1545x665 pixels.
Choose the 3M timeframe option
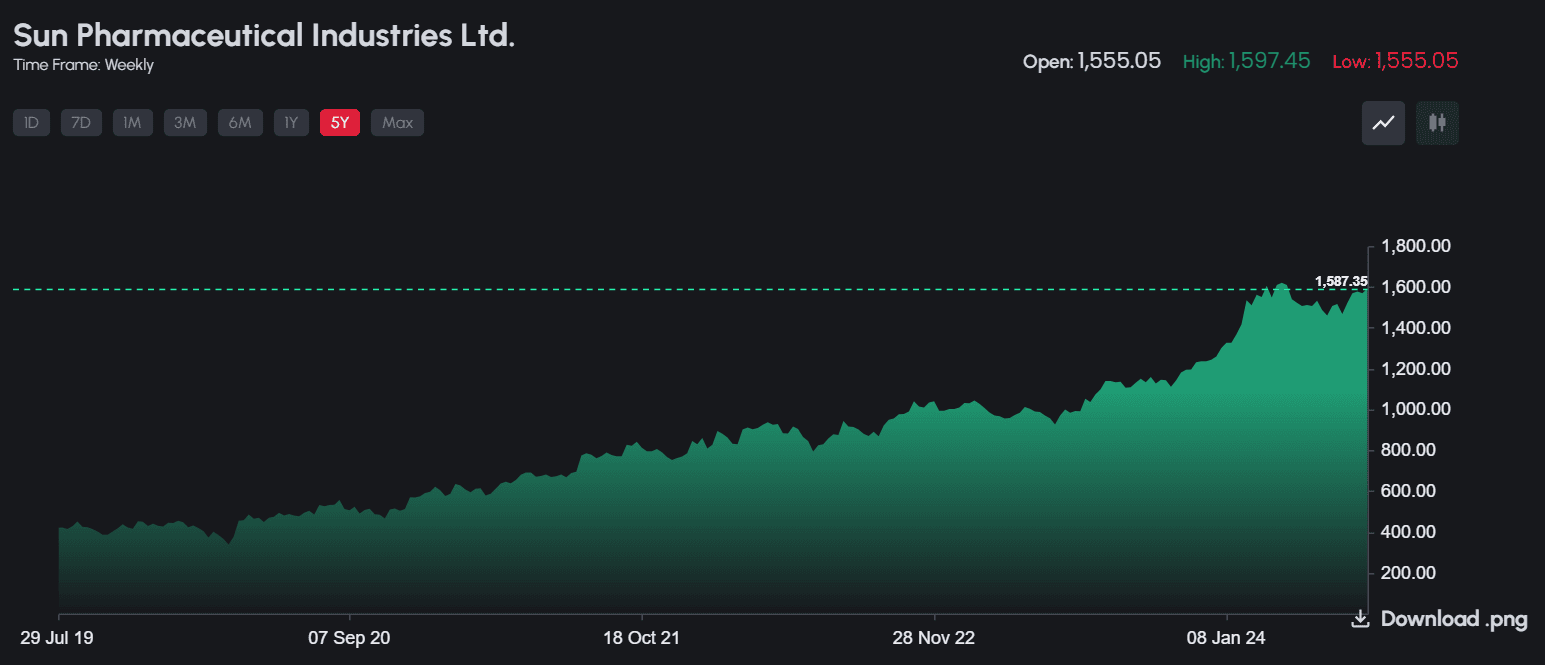coord(185,122)
